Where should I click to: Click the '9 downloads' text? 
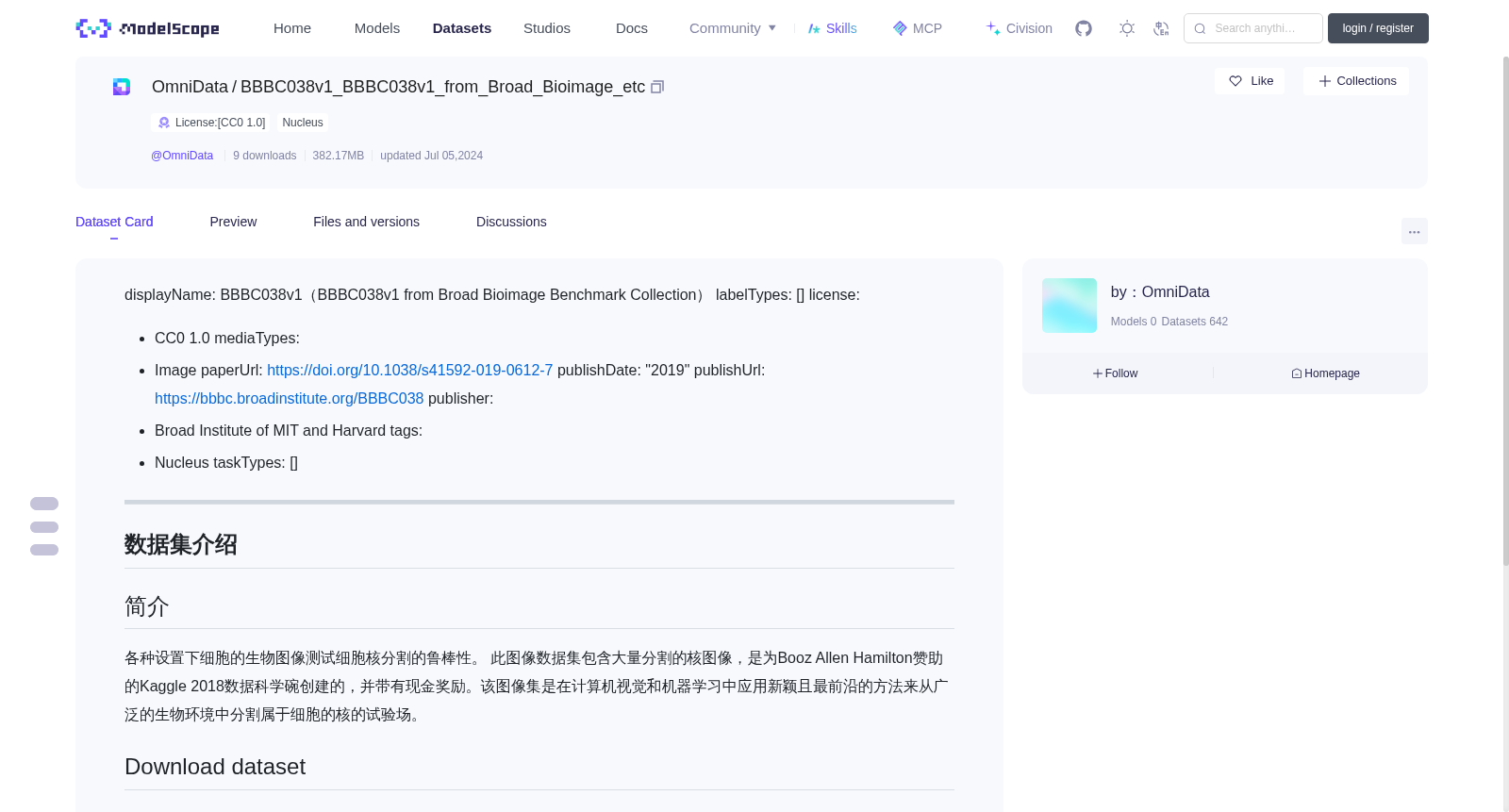click(265, 156)
